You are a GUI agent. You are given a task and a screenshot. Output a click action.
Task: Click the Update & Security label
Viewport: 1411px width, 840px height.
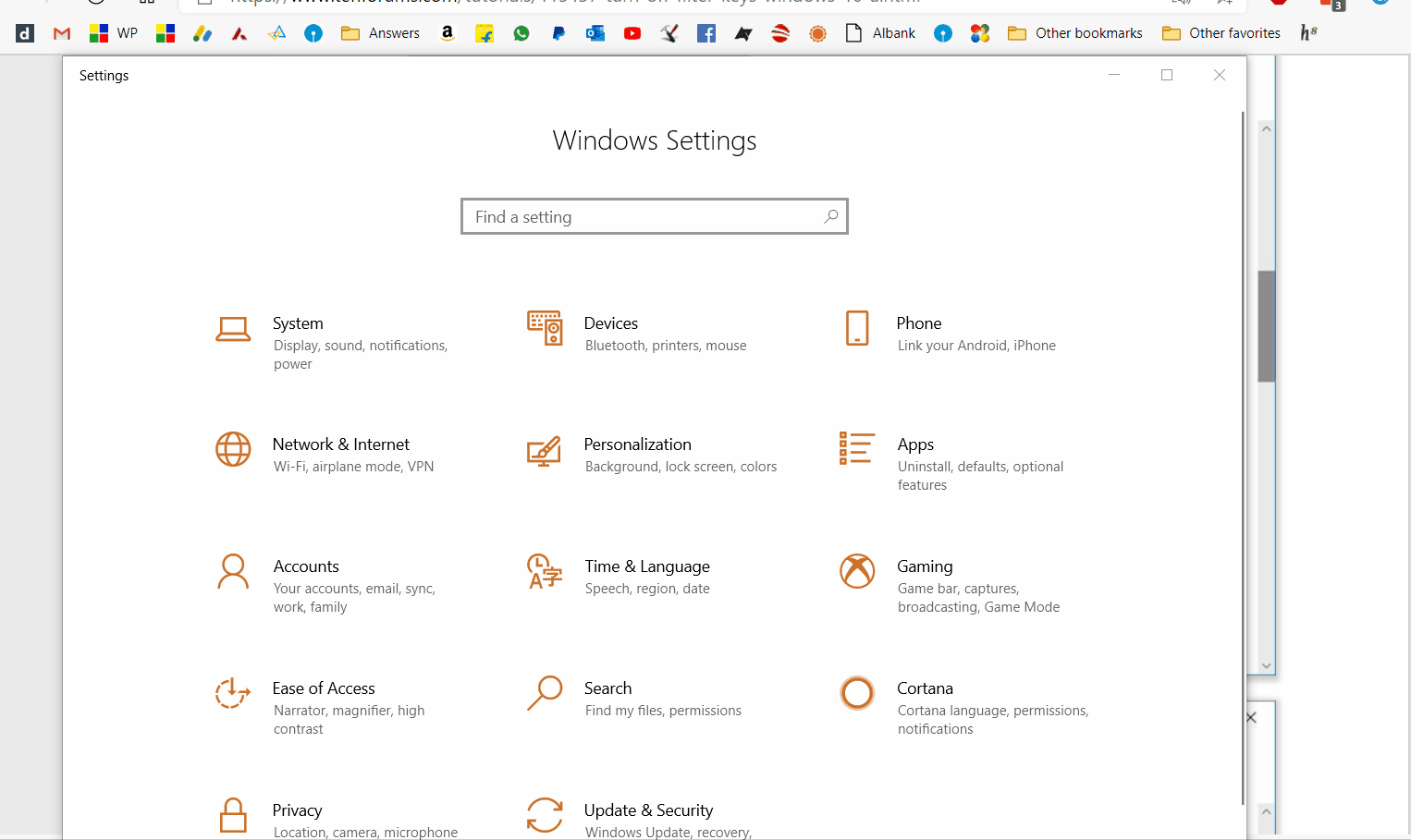coord(648,810)
